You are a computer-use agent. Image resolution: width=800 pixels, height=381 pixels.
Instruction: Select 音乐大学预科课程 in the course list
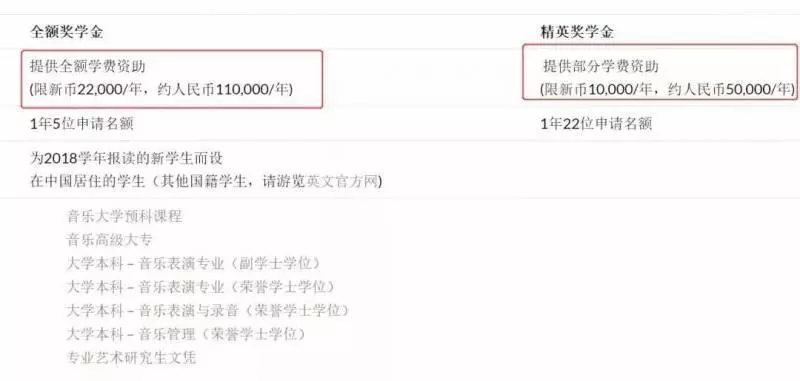click(124, 216)
